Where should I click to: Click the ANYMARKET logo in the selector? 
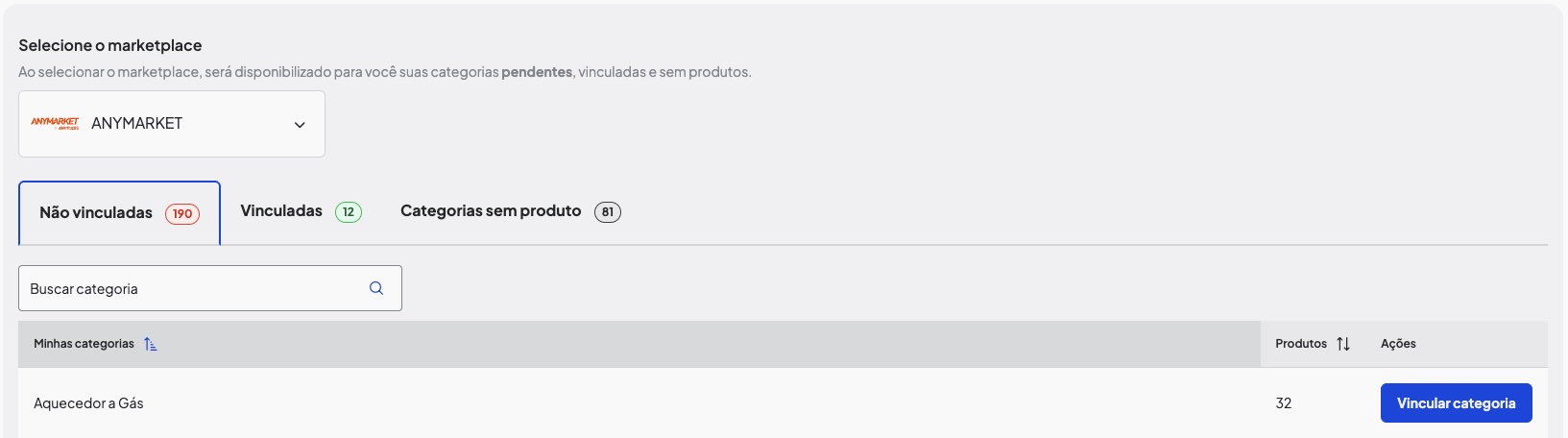[55, 123]
